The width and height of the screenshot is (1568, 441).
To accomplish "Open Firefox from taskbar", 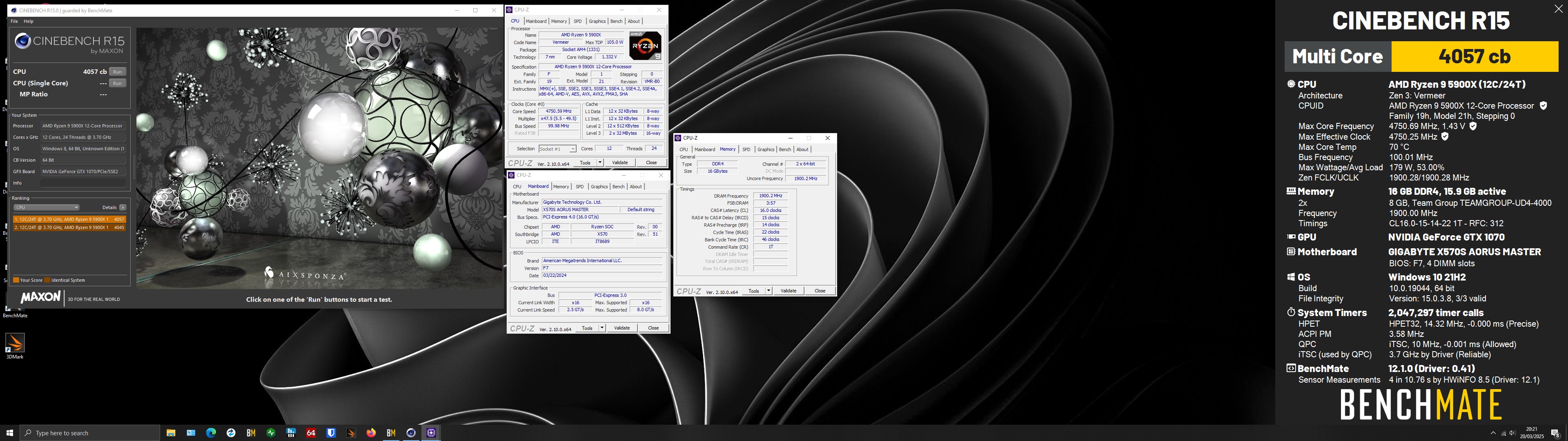I will 371,433.
